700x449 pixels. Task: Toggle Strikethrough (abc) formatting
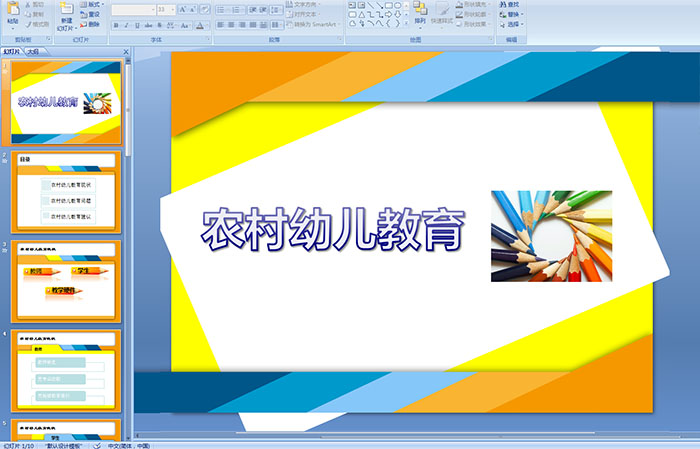pyautogui.click(x=148, y=25)
